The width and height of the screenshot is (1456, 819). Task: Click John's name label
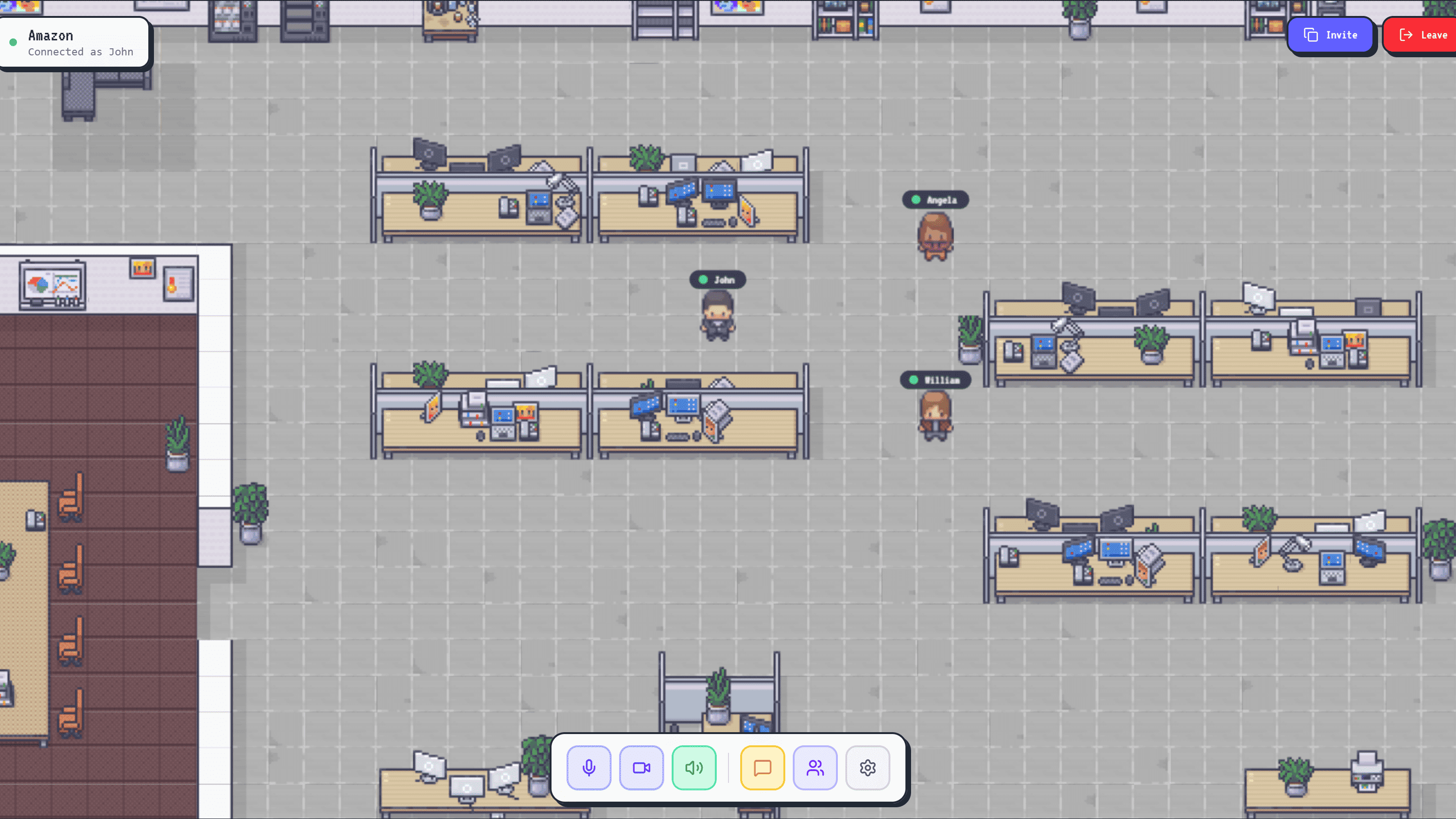717,280
